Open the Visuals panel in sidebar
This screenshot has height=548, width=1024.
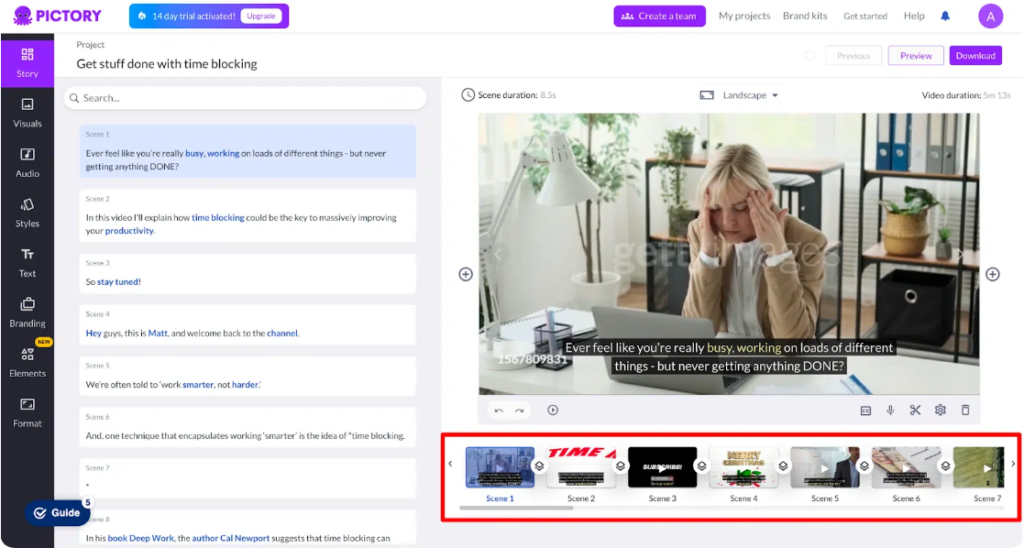click(x=27, y=111)
